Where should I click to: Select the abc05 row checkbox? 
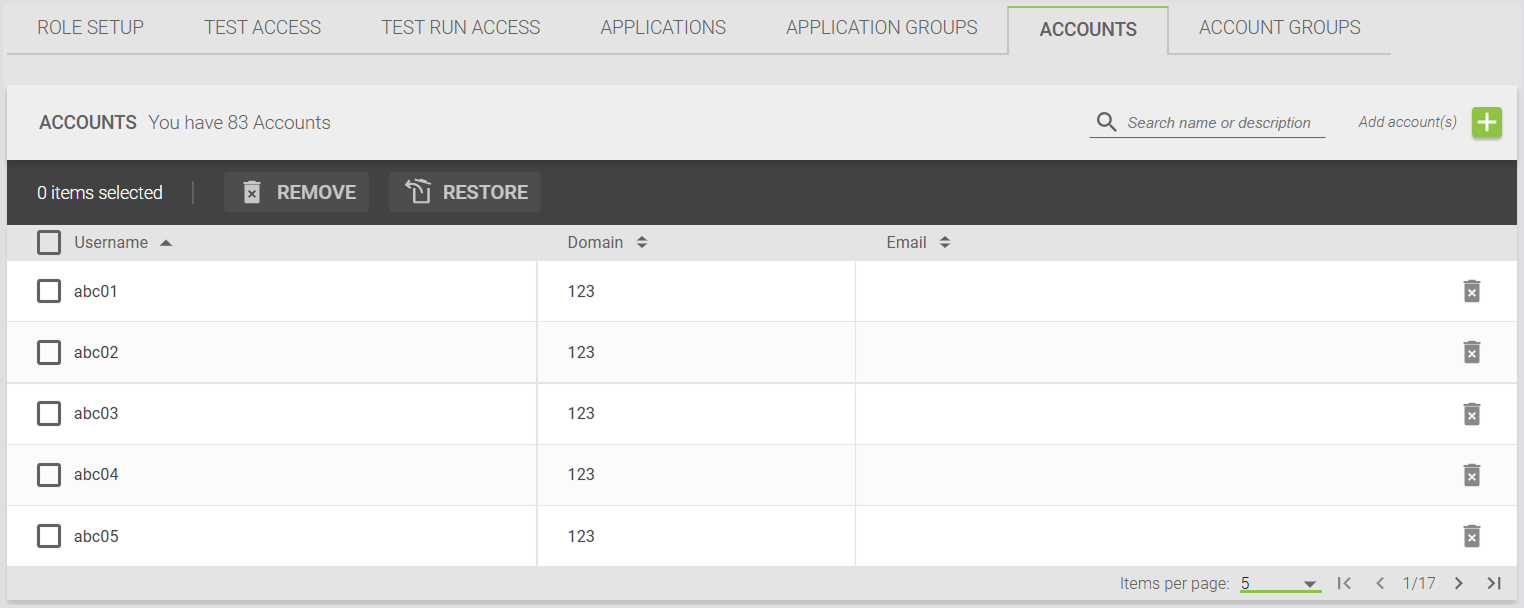49,536
